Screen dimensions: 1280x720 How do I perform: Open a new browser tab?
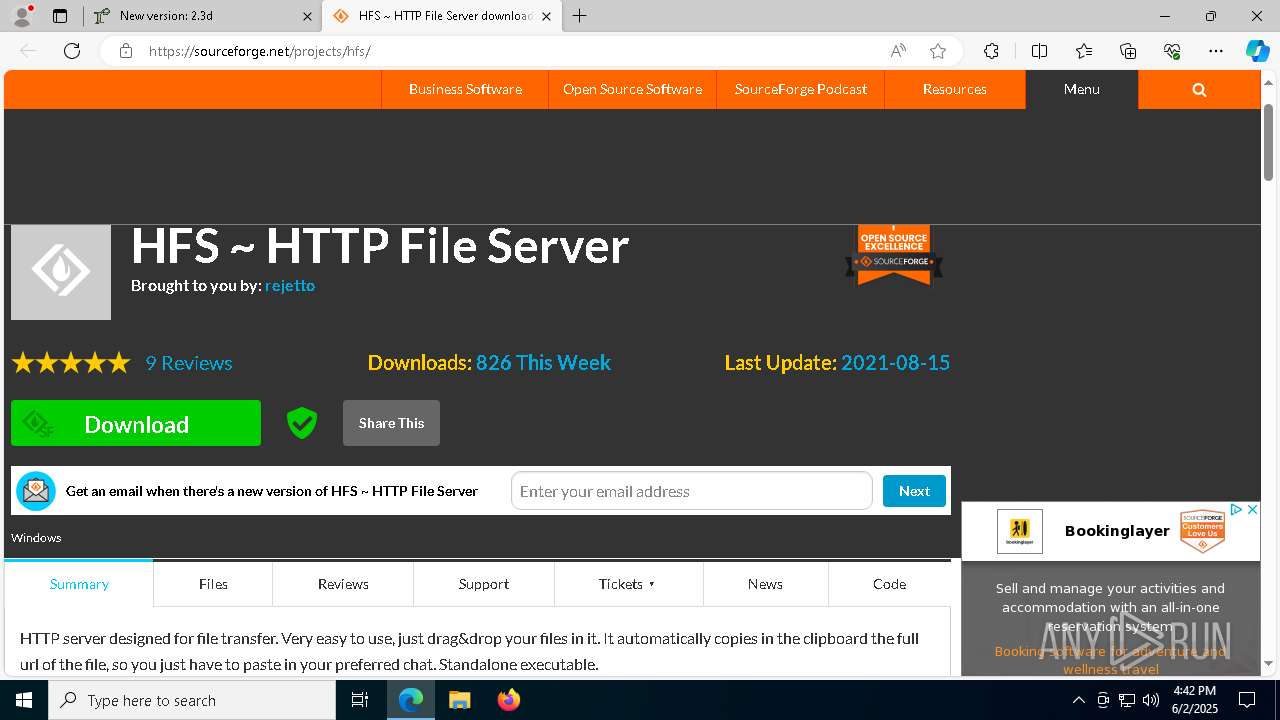(x=579, y=16)
